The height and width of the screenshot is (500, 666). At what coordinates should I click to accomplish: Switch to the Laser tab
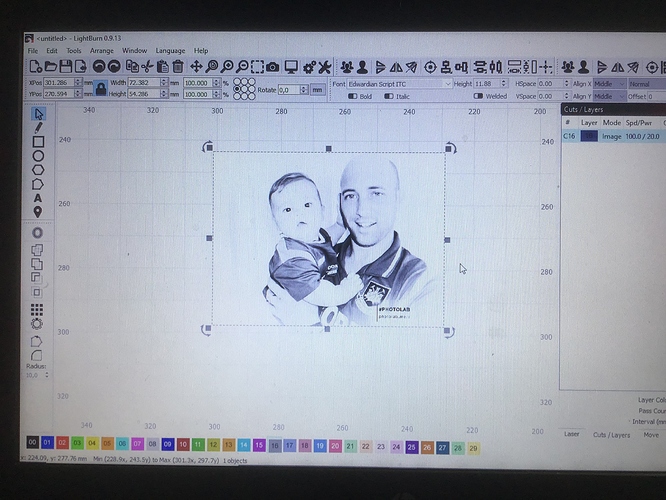coord(571,434)
